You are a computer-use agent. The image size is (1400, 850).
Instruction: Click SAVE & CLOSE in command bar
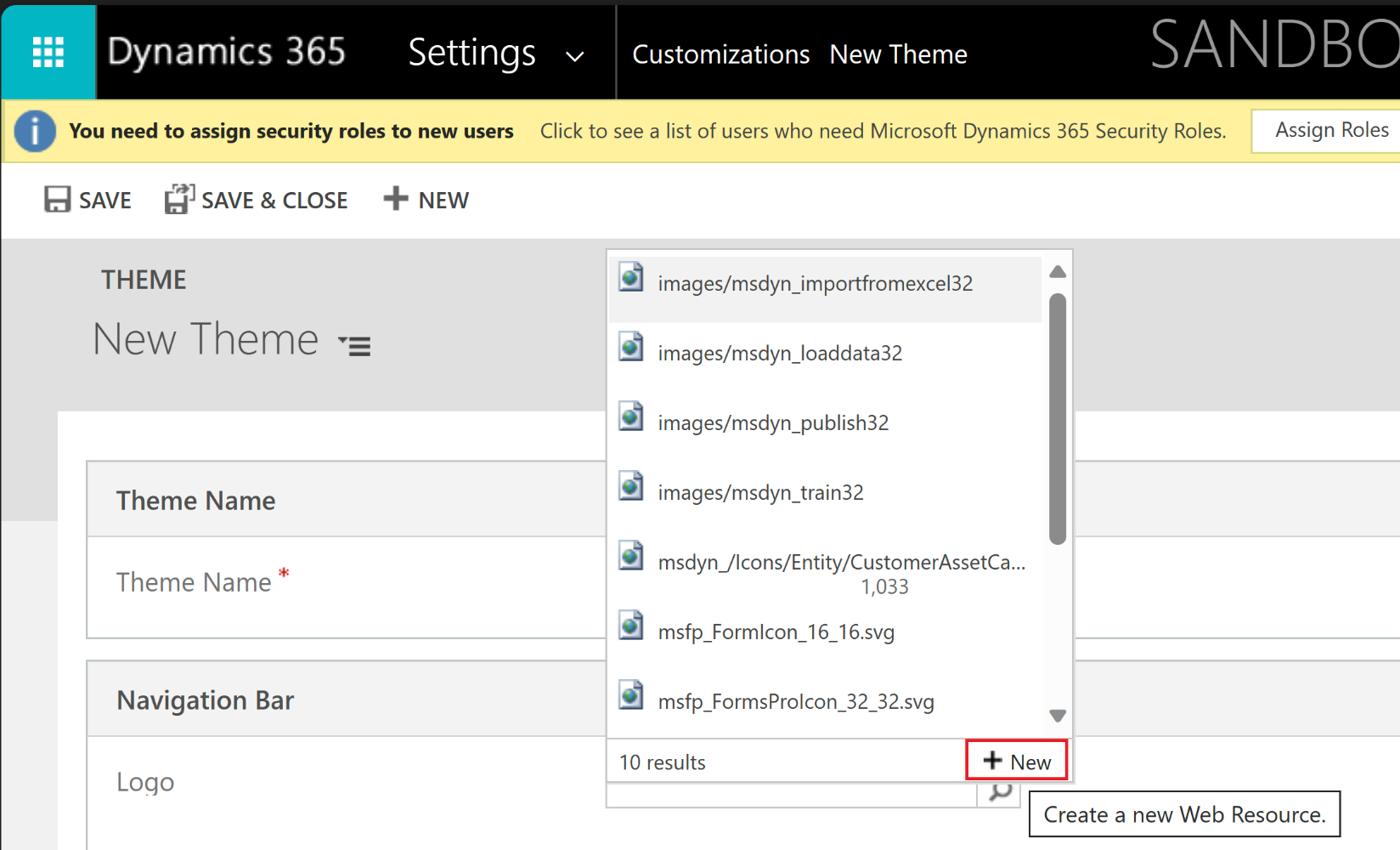point(257,200)
